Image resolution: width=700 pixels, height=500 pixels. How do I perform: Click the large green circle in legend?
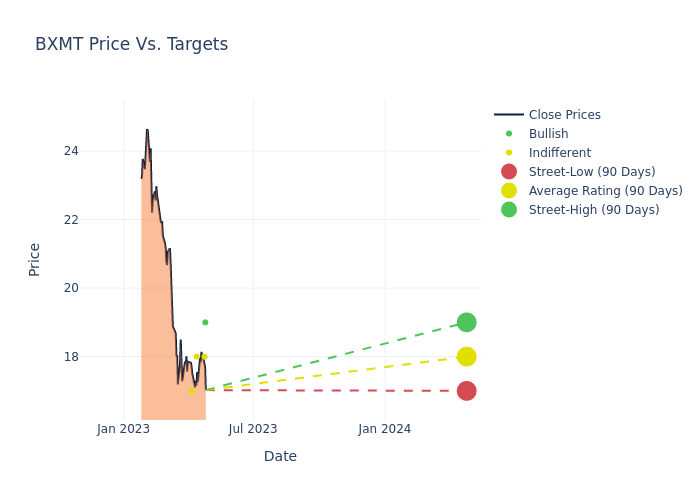(509, 210)
